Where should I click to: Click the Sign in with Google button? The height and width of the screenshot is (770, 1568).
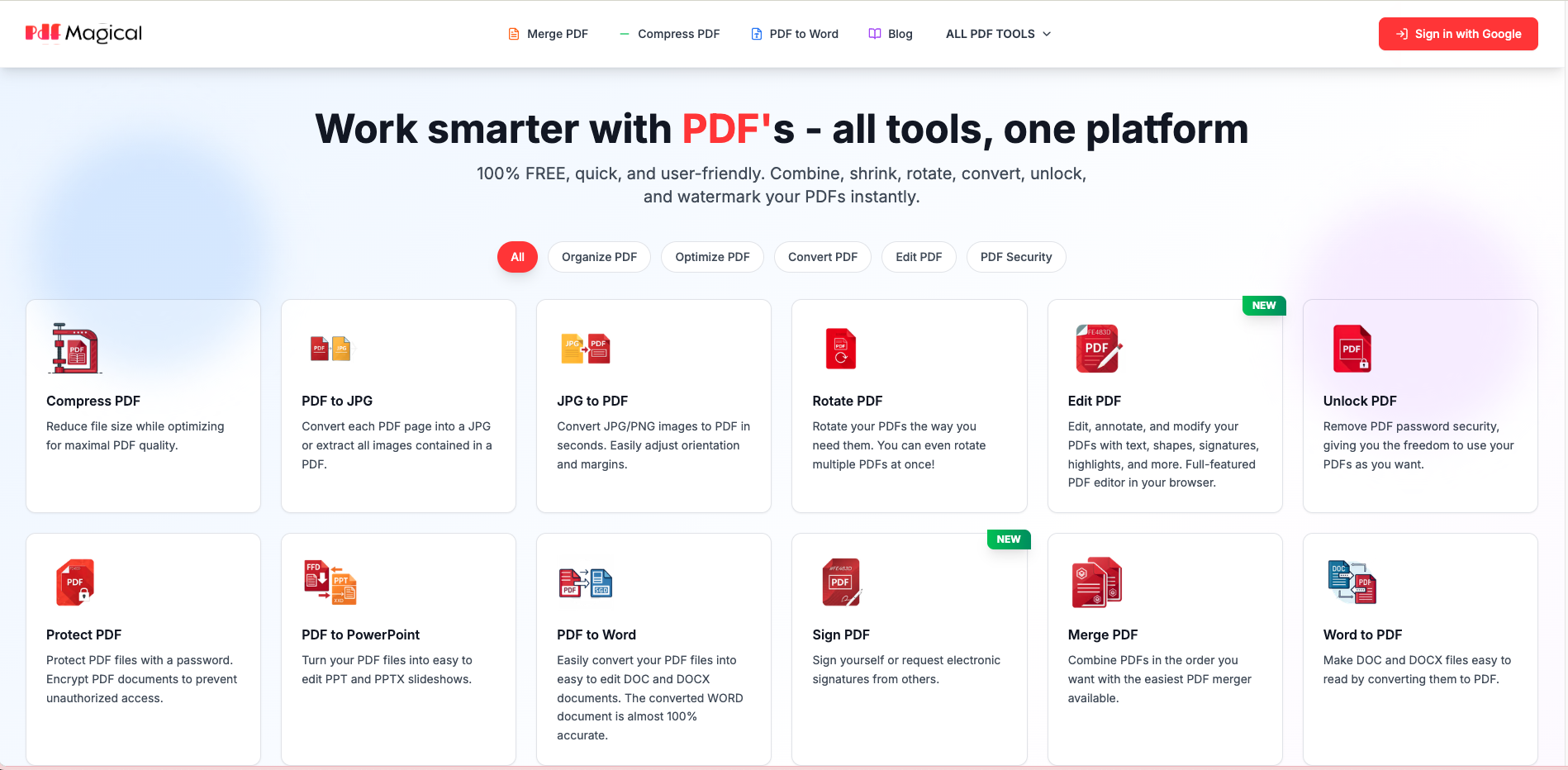point(1457,34)
